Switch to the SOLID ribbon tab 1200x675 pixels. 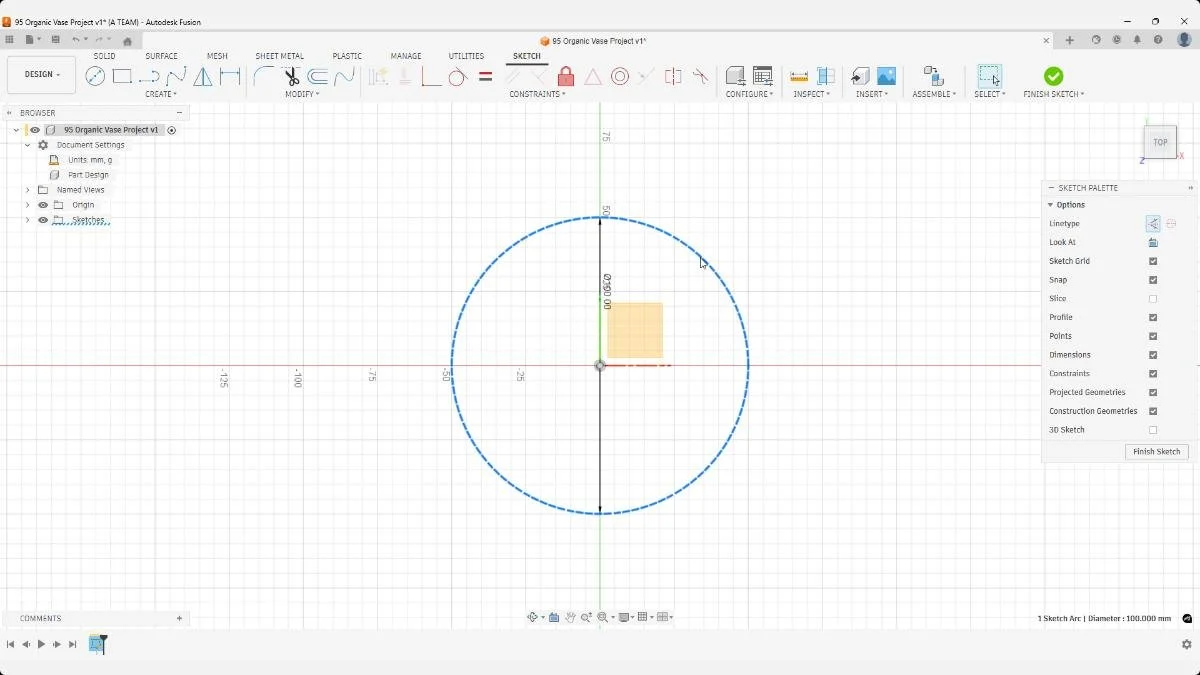pos(104,56)
